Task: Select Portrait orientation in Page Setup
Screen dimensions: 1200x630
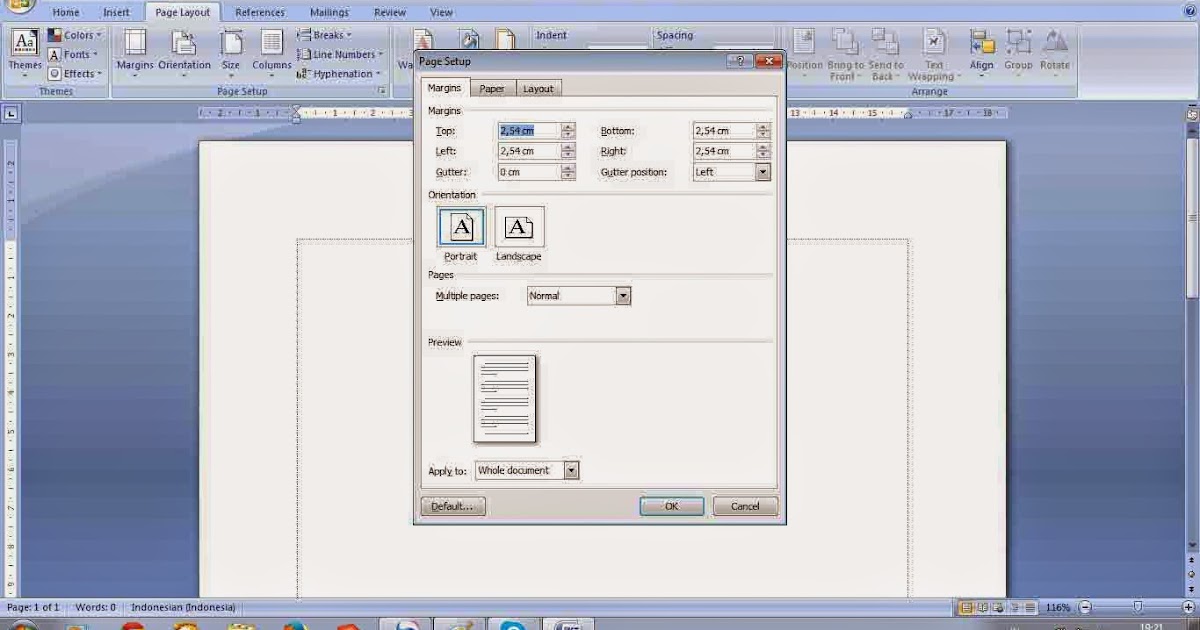Action: pyautogui.click(x=461, y=235)
